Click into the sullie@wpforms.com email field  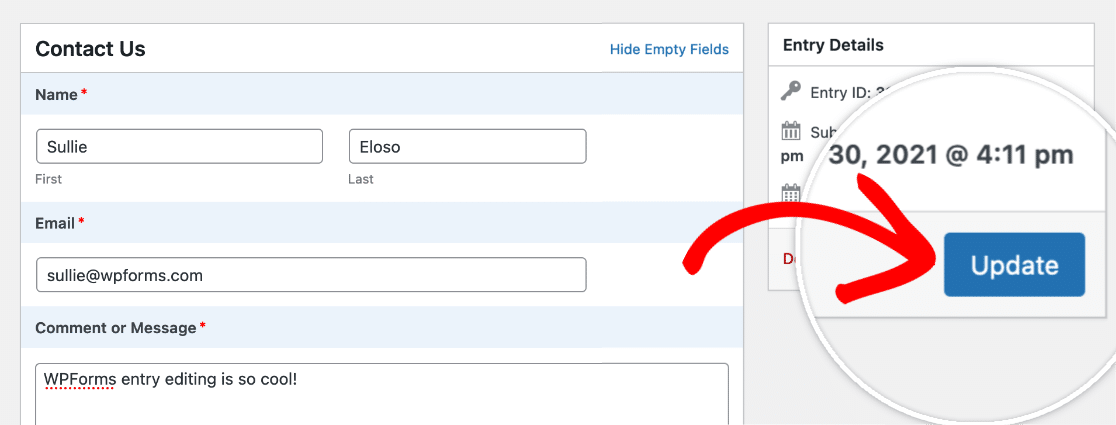click(x=311, y=275)
